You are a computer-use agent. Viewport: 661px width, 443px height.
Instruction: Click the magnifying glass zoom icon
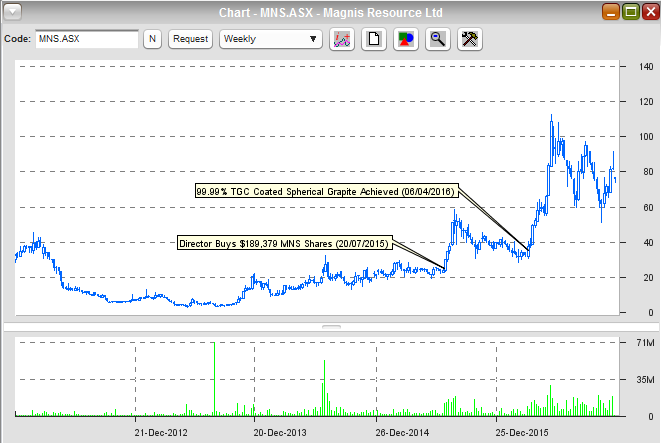pos(438,39)
